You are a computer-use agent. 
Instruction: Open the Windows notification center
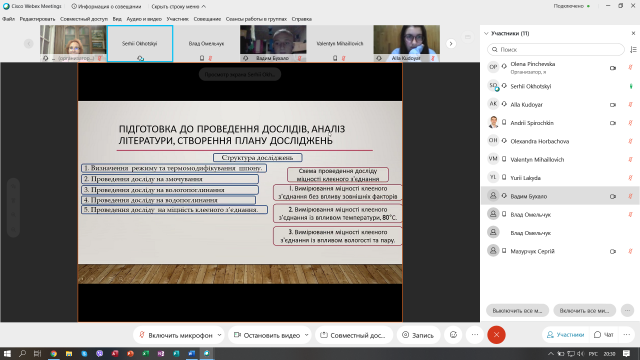coord(627,353)
